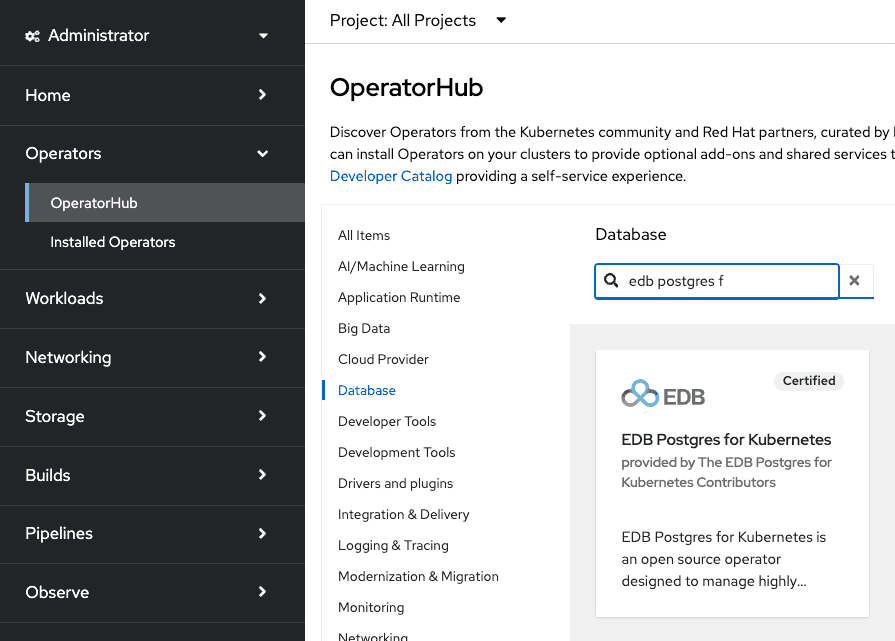
Task: Open the Administrator perspective switcher
Action: click(x=150, y=34)
